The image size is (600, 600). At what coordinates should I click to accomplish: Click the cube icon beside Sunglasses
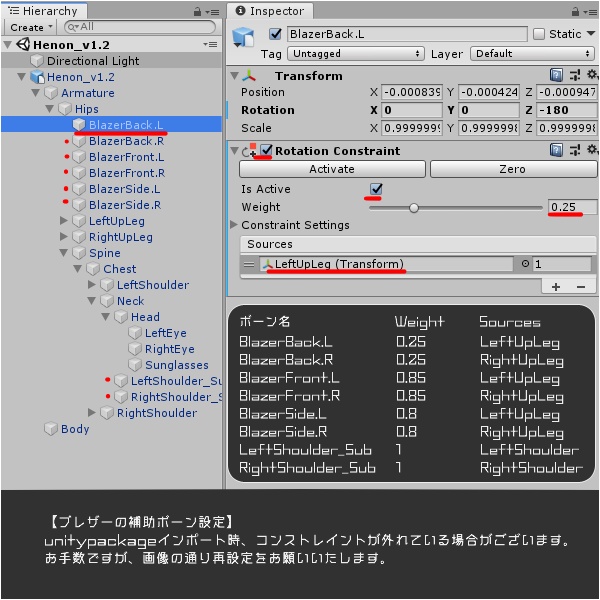click(135, 365)
